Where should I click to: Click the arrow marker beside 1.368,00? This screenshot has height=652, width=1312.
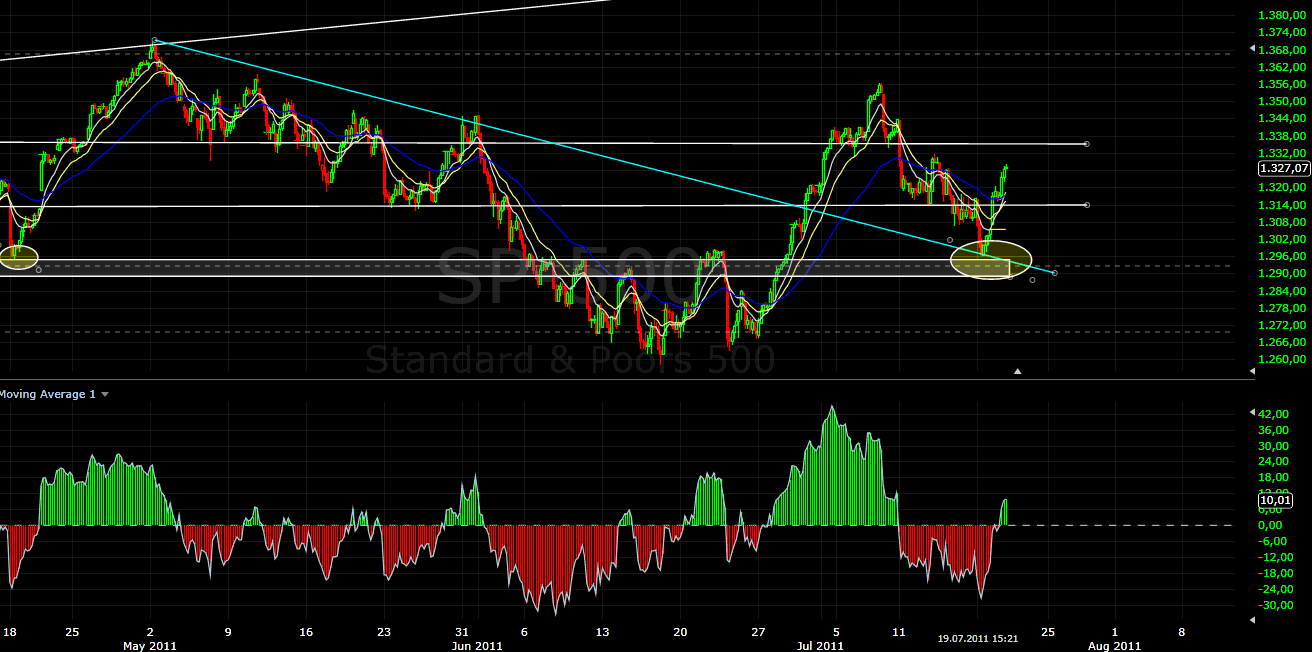tap(1253, 48)
